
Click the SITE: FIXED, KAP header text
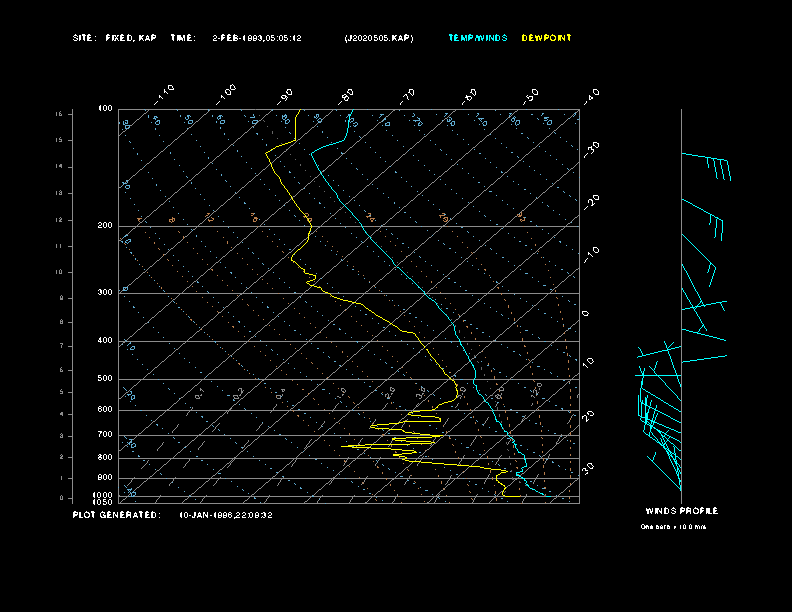coord(115,38)
